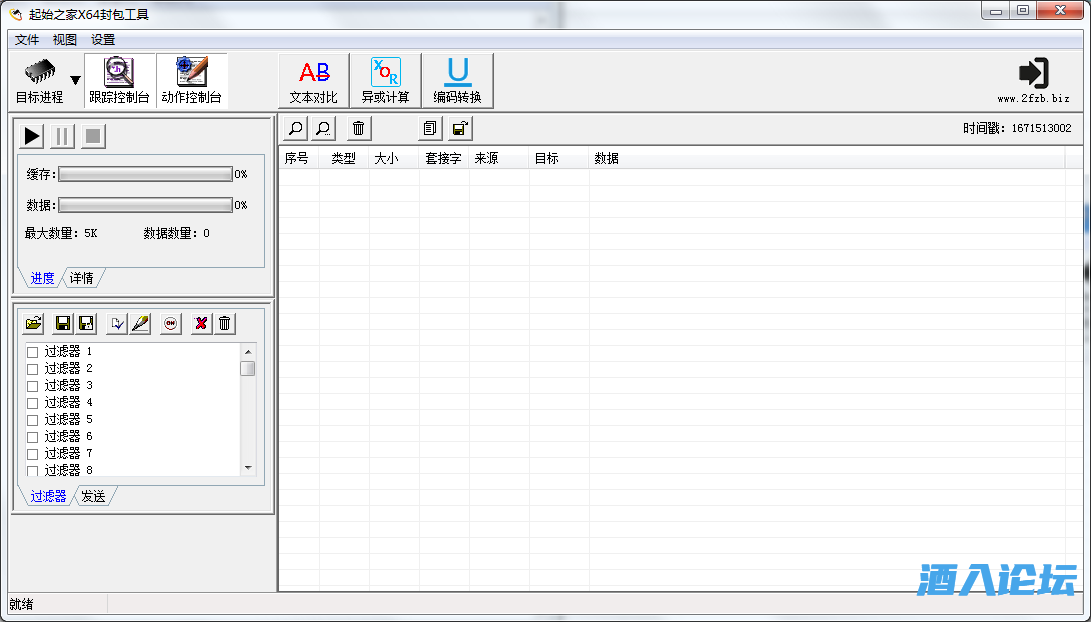Enable the 过滤器 1 checkbox
This screenshot has width=1091, height=622.
(33, 352)
